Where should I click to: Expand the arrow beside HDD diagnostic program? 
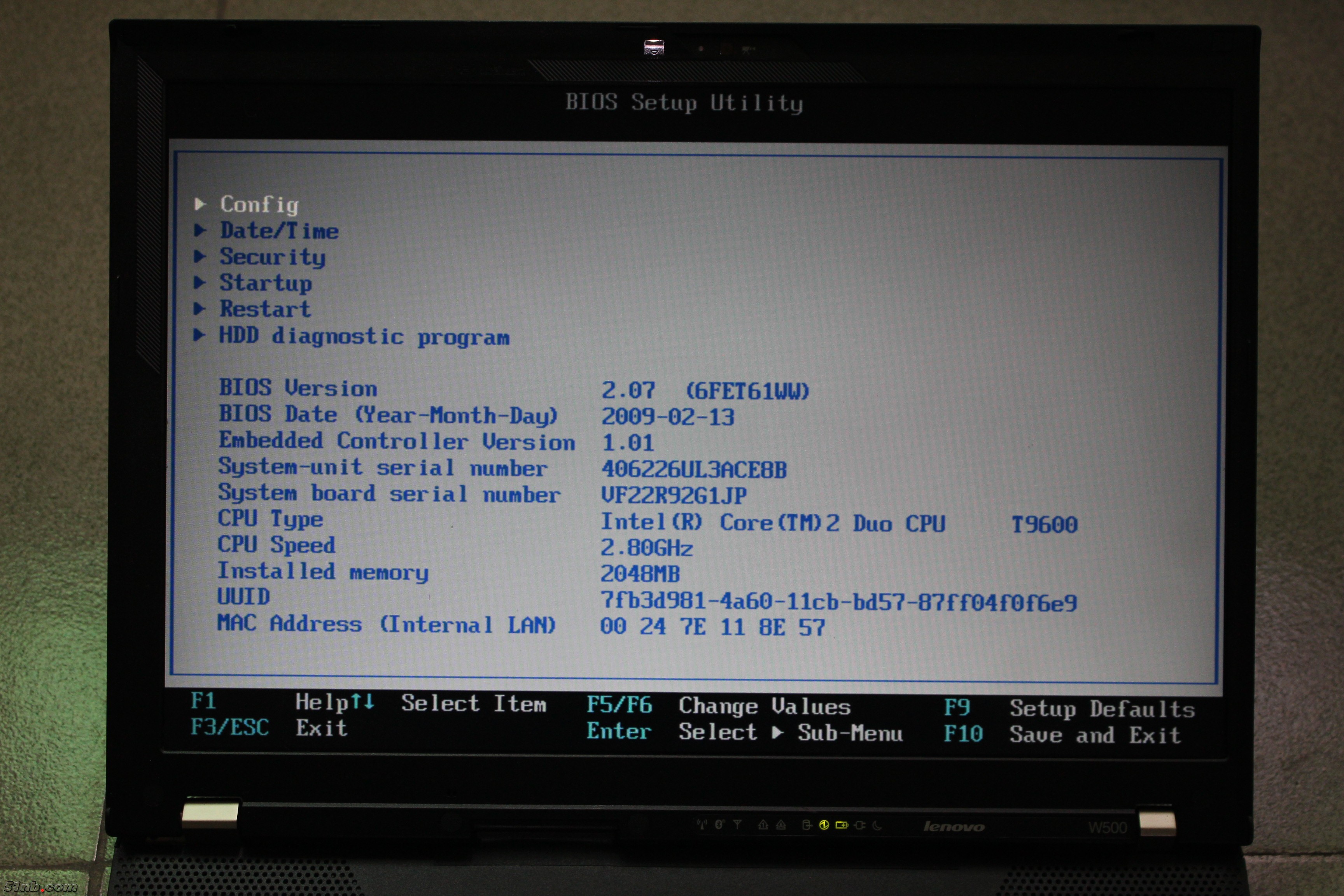(x=199, y=336)
